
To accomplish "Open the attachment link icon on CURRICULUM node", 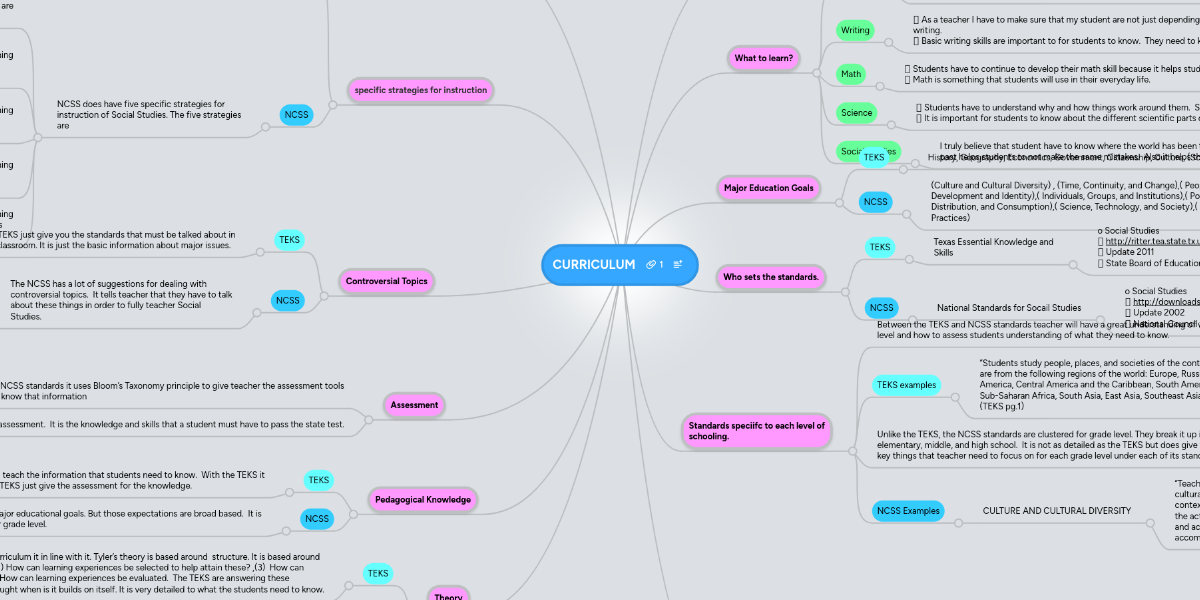I will (651, 264).
